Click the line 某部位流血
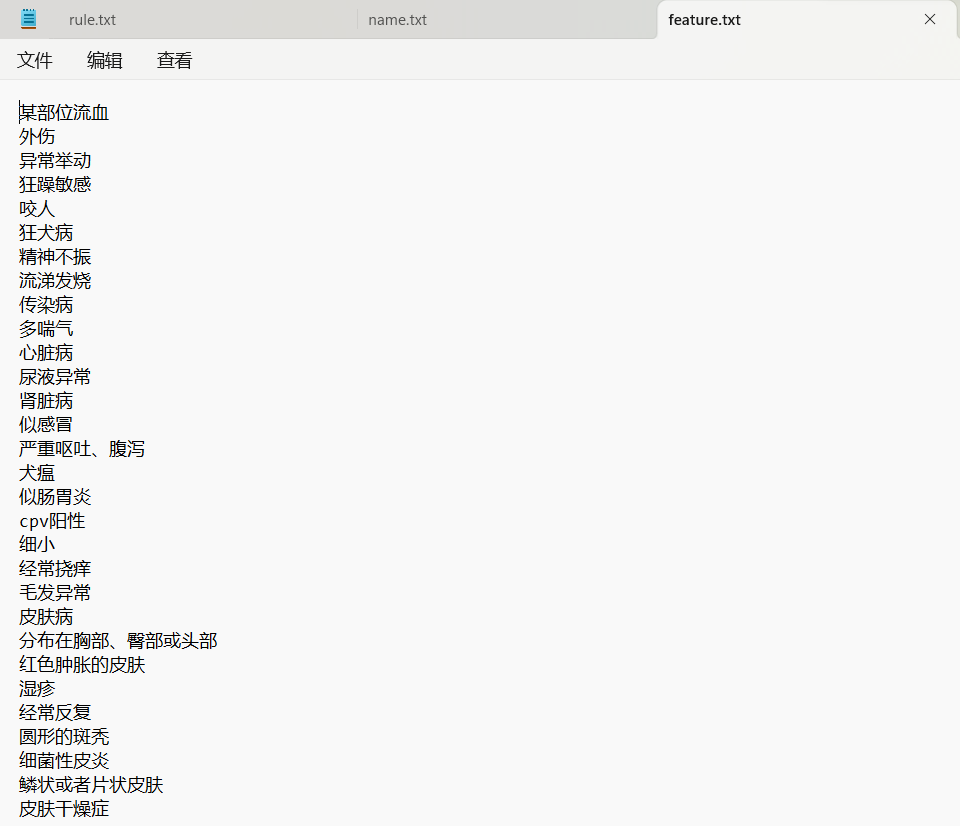The image size is (960, 826). click(x=64, y=113)
